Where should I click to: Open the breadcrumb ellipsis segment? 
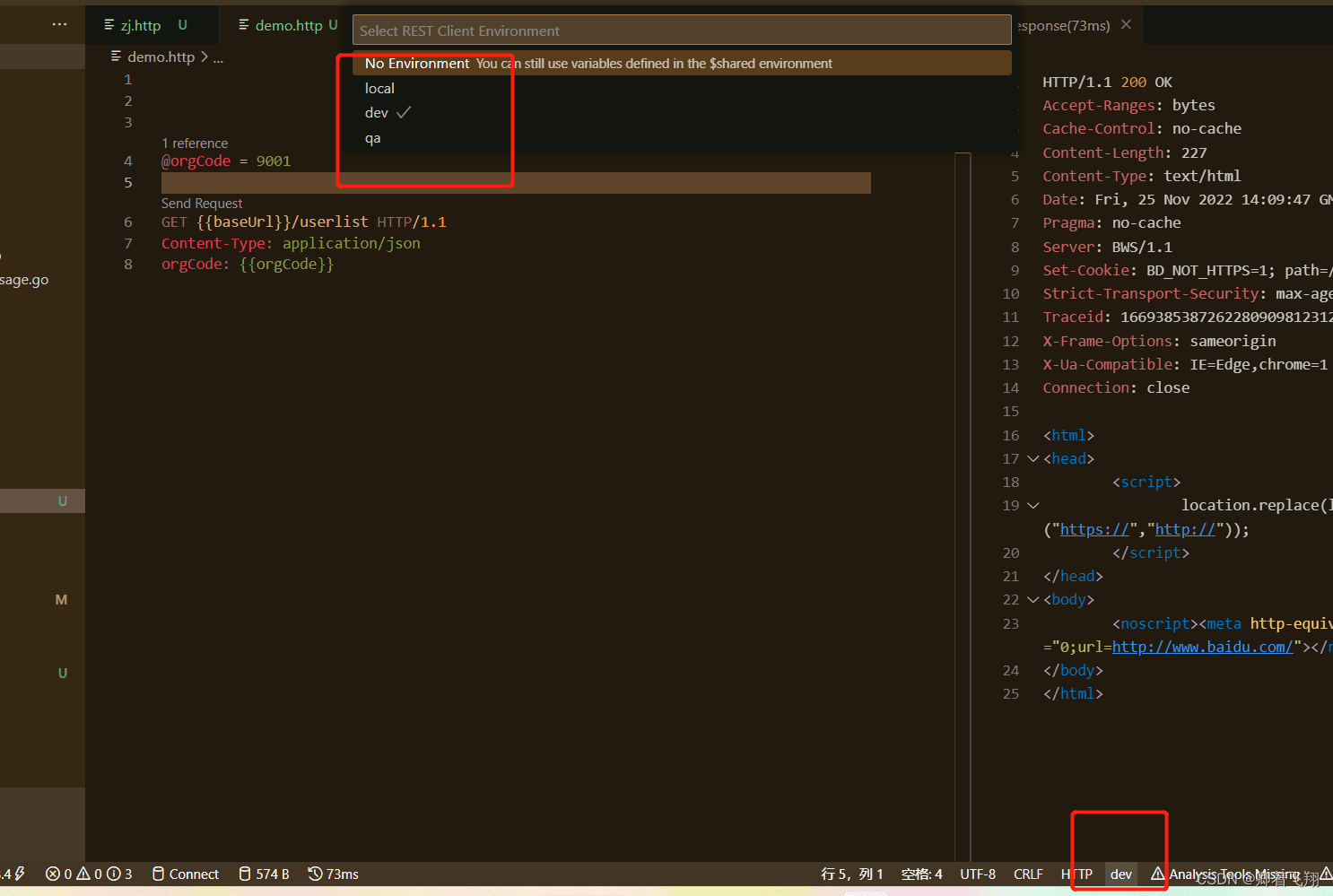(218, 57)
